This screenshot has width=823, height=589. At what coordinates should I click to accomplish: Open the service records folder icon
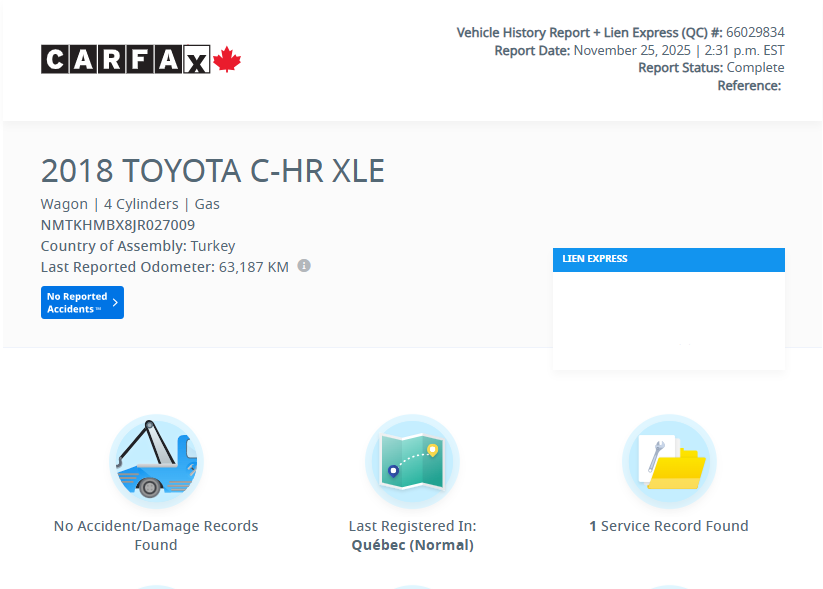(x=669, y=461)
